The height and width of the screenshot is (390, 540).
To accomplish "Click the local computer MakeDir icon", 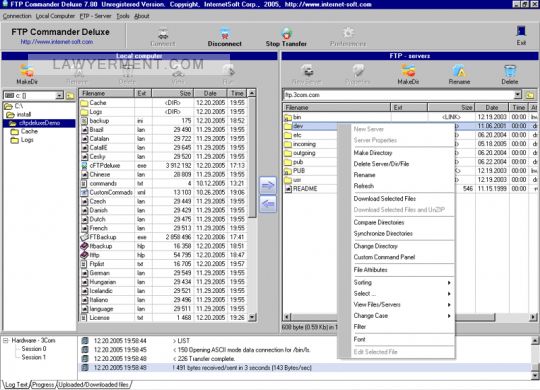I will (27, 71).
